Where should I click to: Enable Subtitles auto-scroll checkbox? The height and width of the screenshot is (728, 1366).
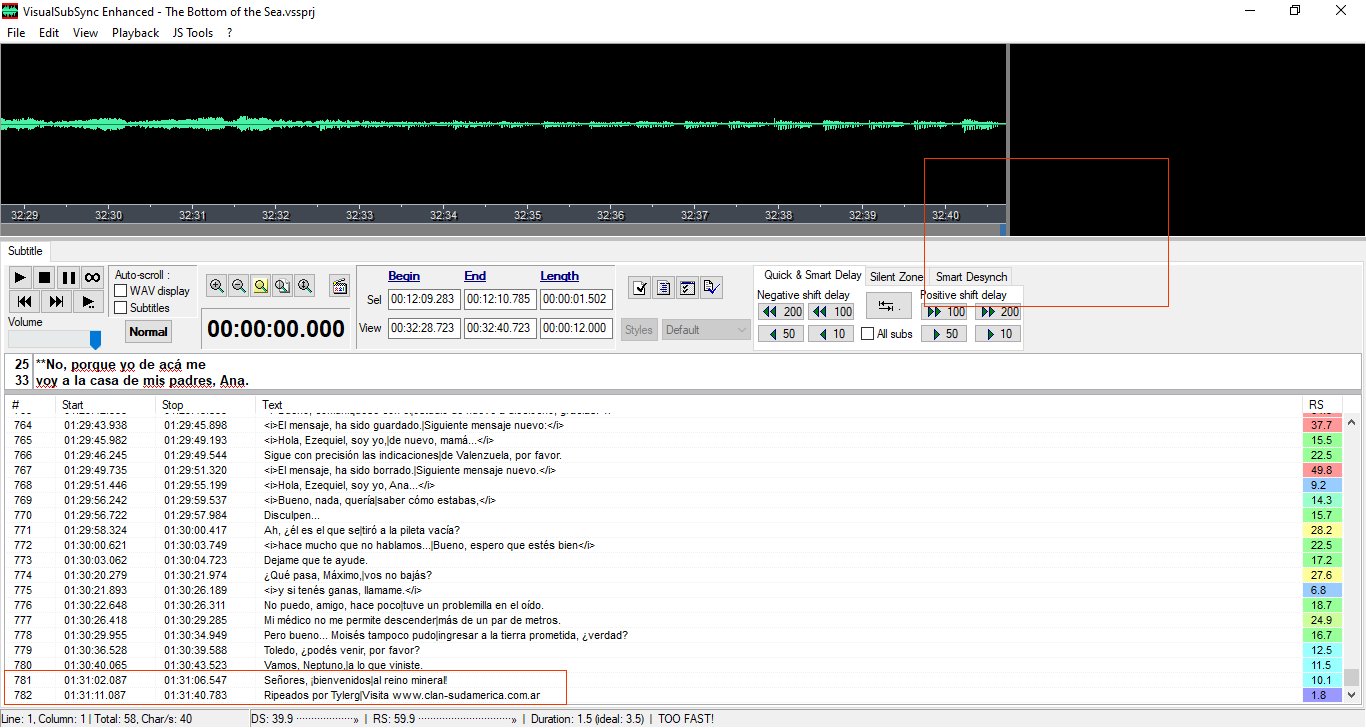[121, 308]
